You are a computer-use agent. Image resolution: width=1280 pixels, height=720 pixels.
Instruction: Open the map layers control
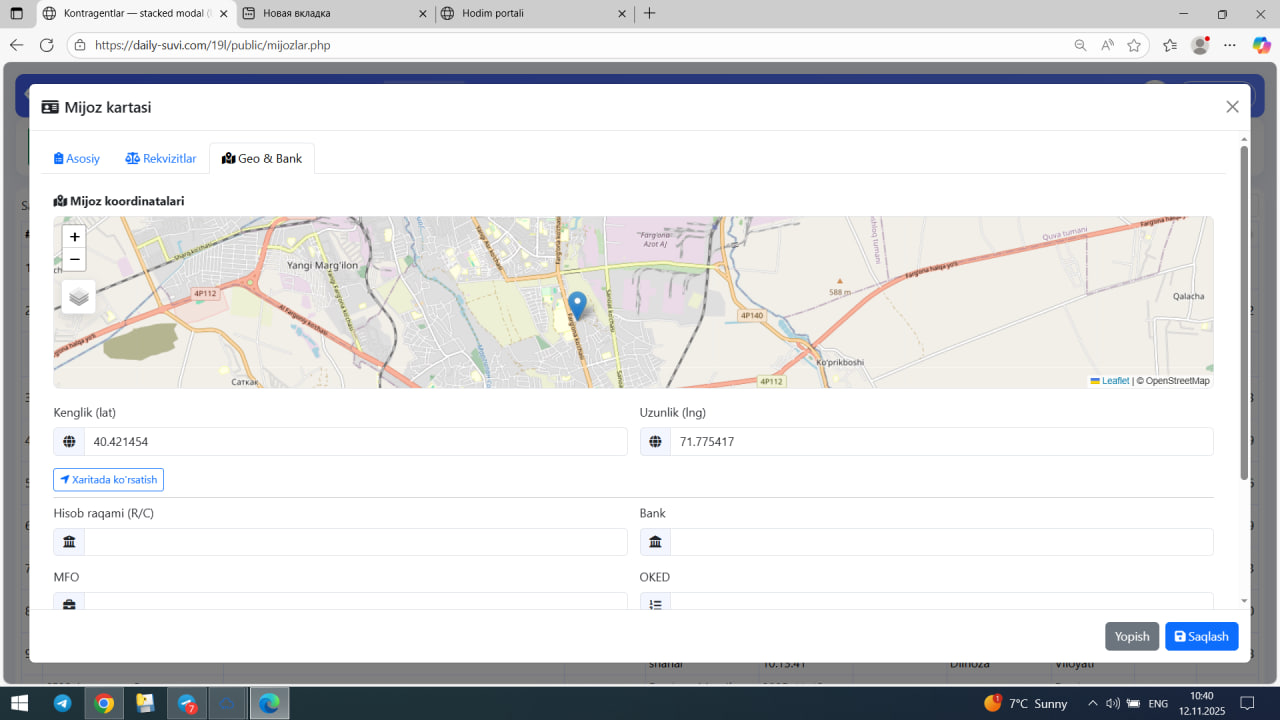tap(79, 297)
